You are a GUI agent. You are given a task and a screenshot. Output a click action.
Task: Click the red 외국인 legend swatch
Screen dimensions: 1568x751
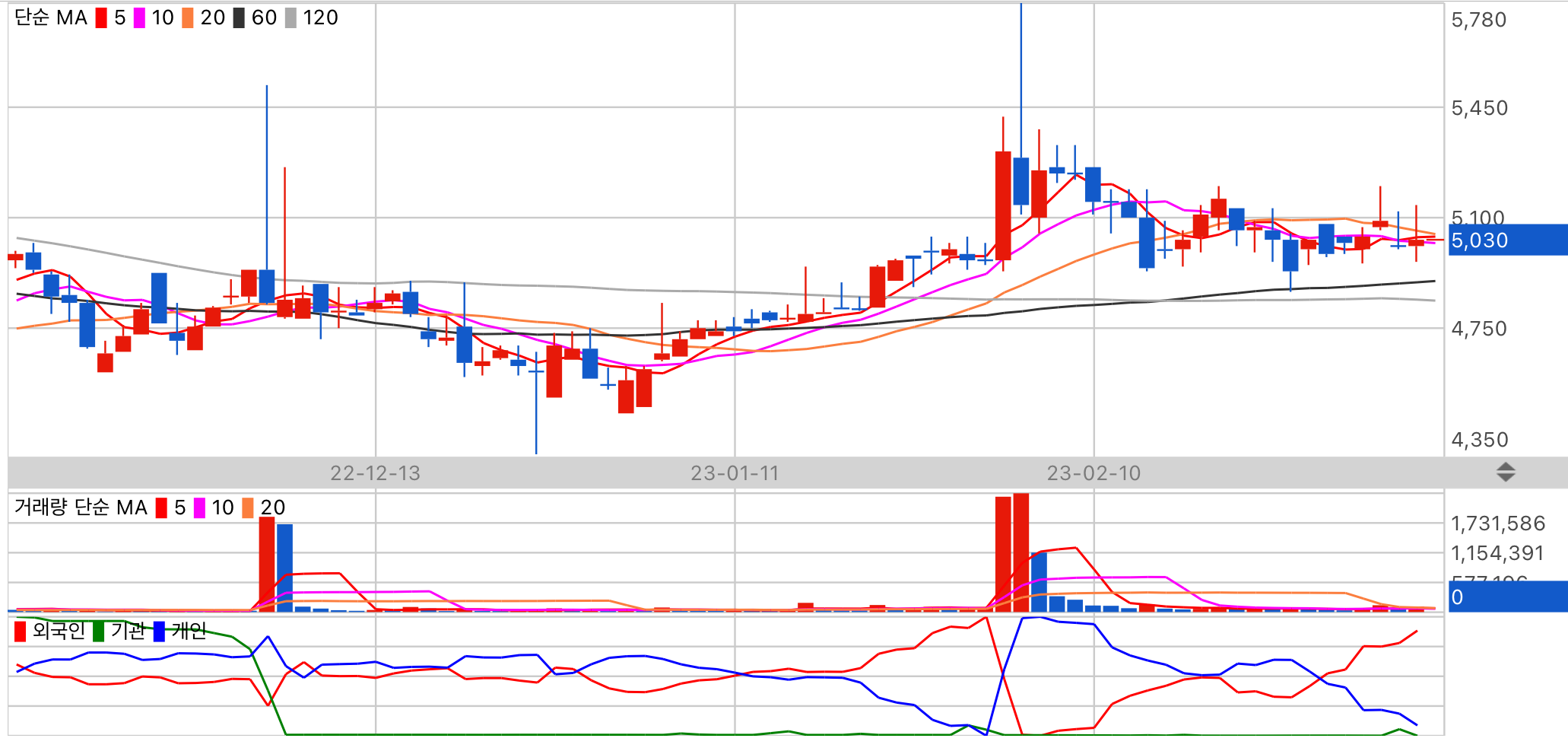(21, 631)
